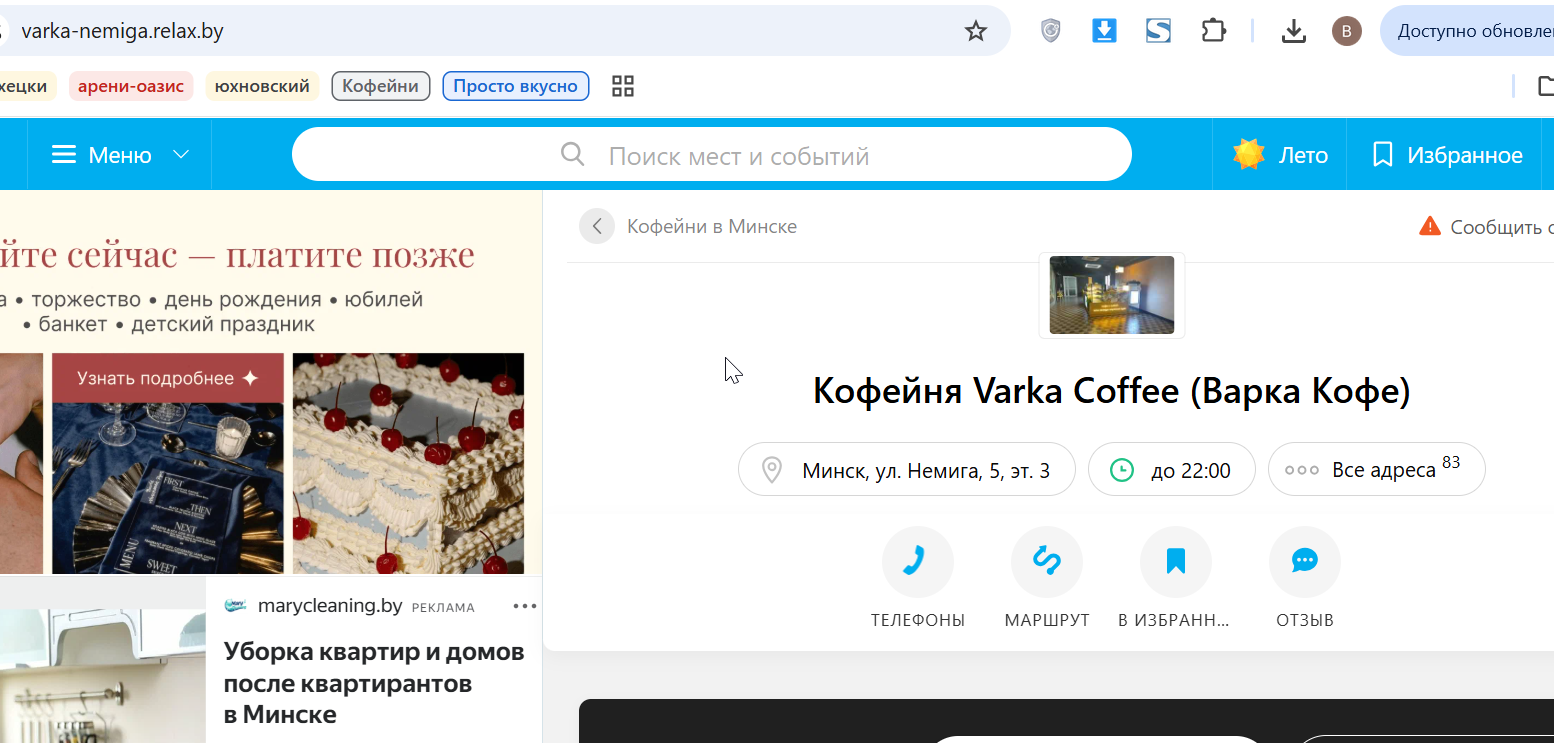Screen dimensions: 1554x743
Task: Open the Лето section
Action: tap(1280, 155)
